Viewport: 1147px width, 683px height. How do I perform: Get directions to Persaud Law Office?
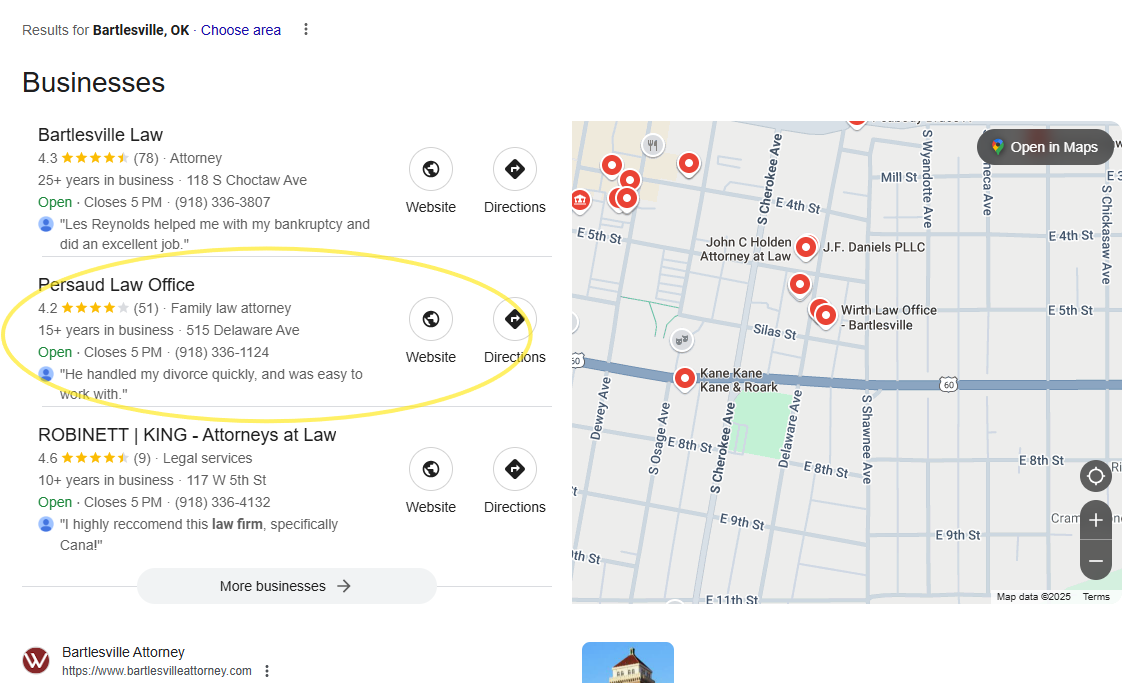coord(515,319)
